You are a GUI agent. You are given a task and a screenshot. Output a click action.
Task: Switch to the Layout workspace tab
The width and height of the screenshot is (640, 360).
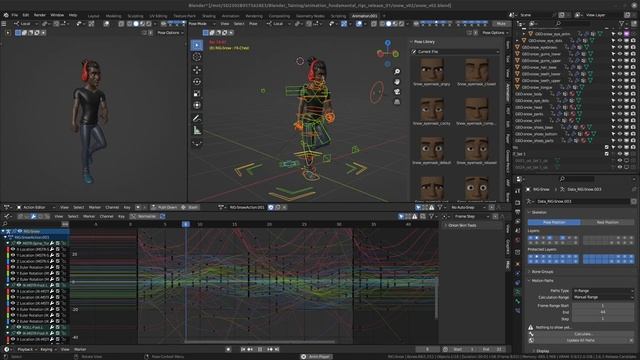pos(93,16)
